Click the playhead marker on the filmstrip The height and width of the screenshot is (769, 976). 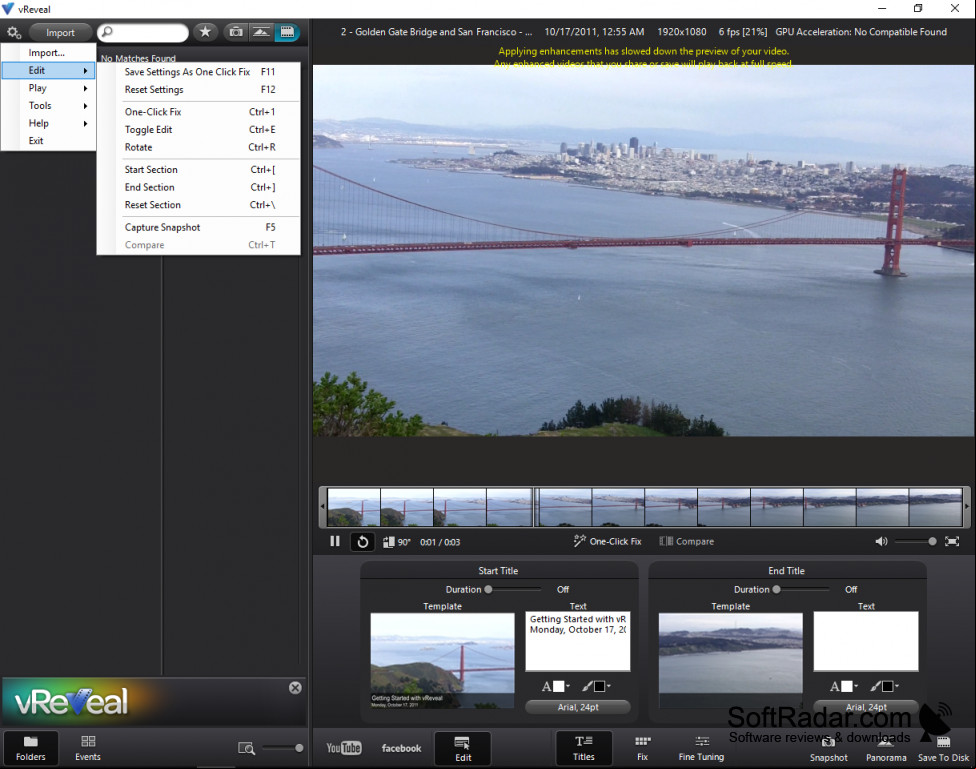click(534, 507)
